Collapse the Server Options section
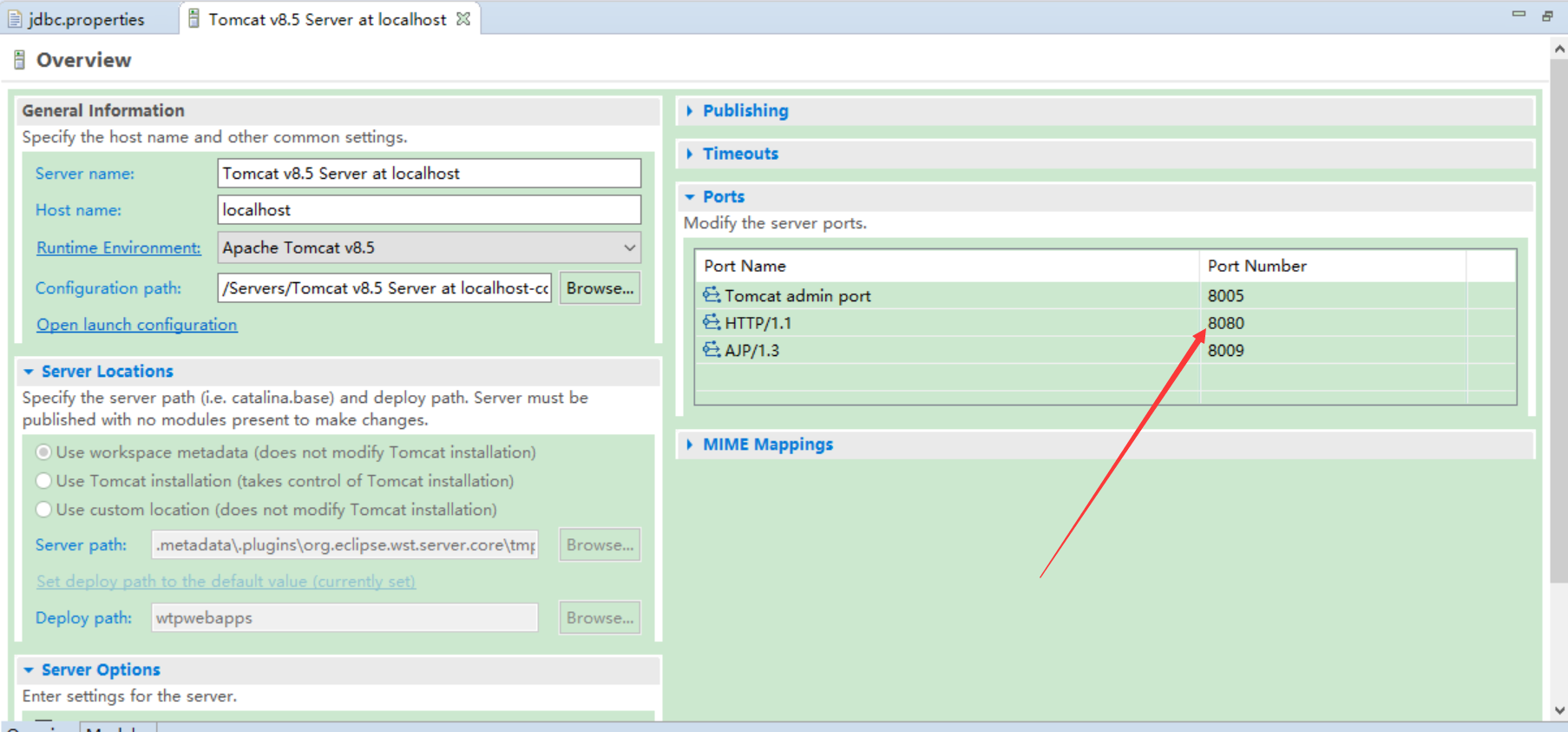The width and height of the screenshot is (1568, 732). tap(29, 670)
